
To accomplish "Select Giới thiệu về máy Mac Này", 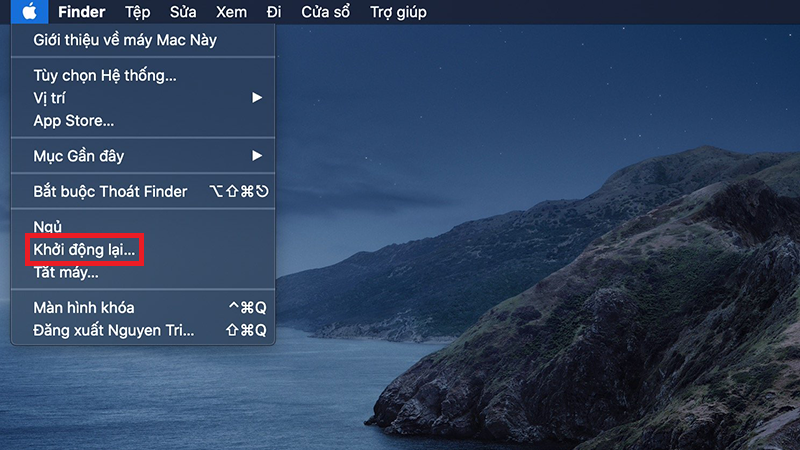I will [125, 40].
